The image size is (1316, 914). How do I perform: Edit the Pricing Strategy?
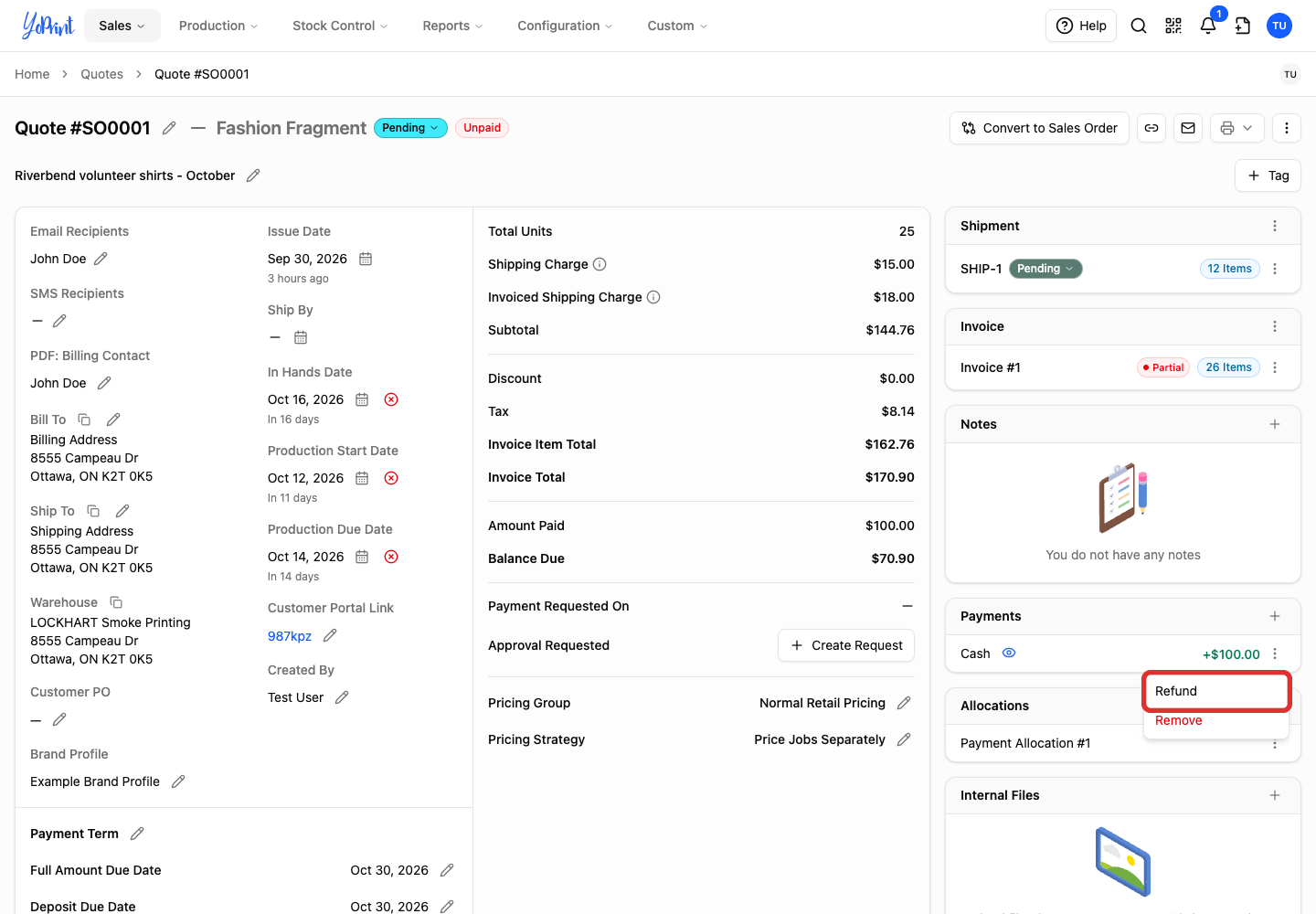904,739
